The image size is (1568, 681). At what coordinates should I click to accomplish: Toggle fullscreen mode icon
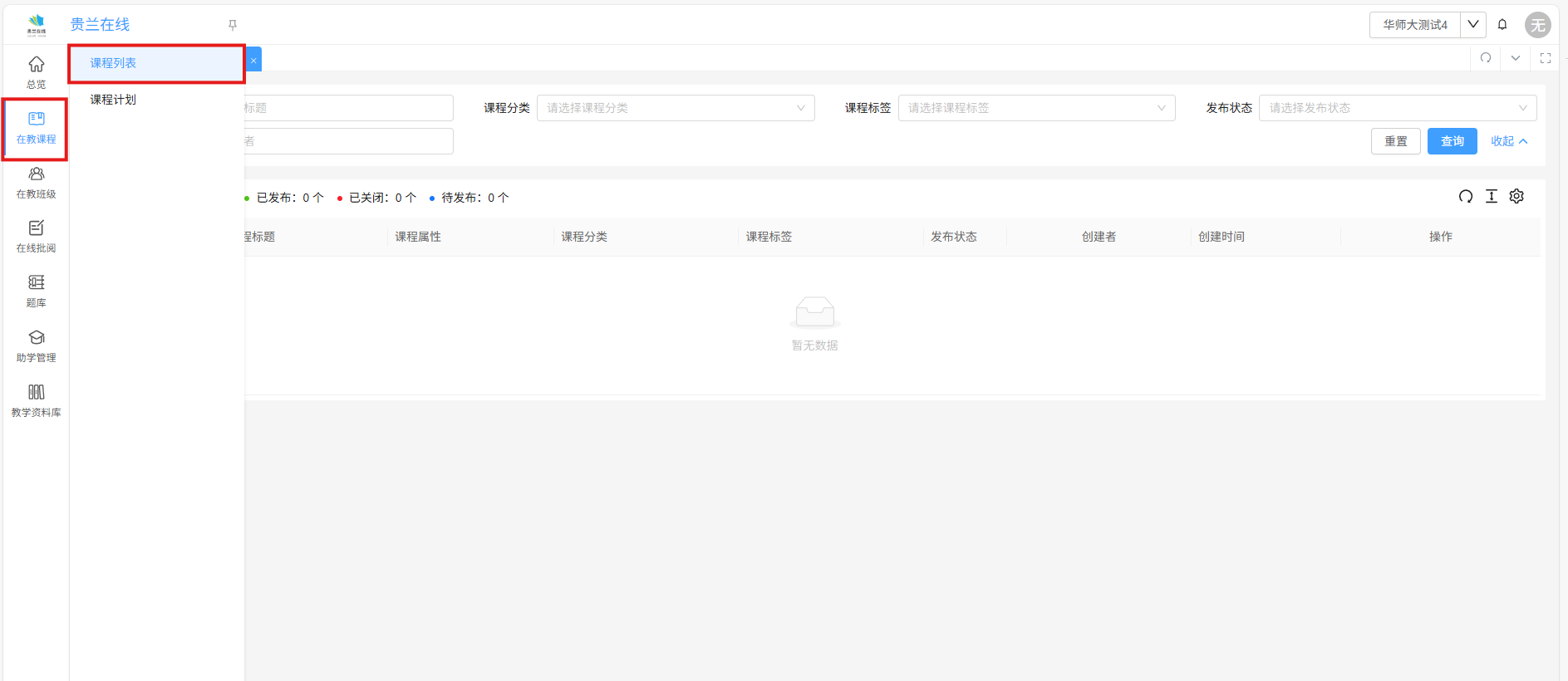tap(1546, 58)
